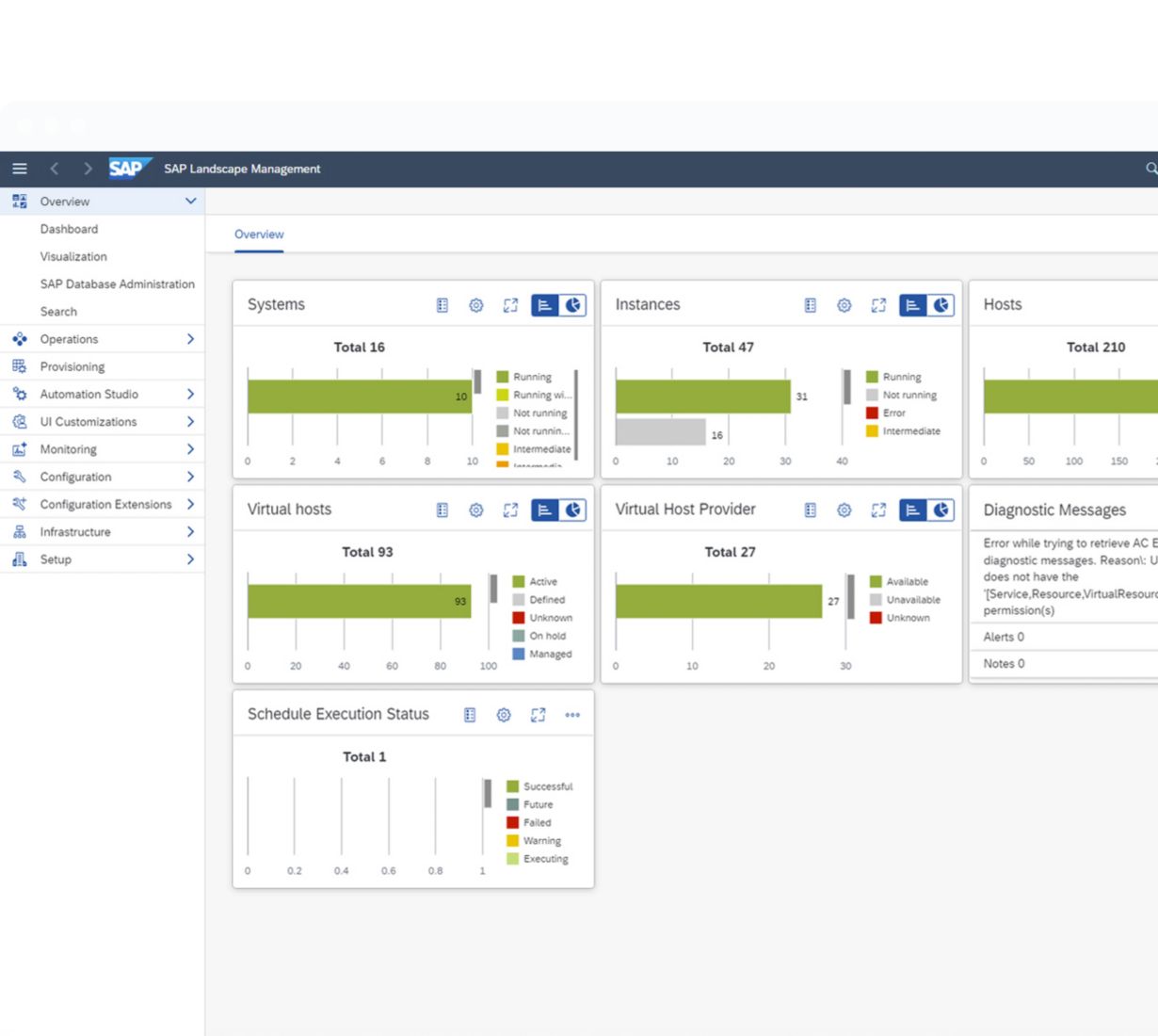Image resolution: width=1158 pixels, height=1036 pixels.
Task: Click the back navigation arrow in header
Action: (x=55, y=169)
